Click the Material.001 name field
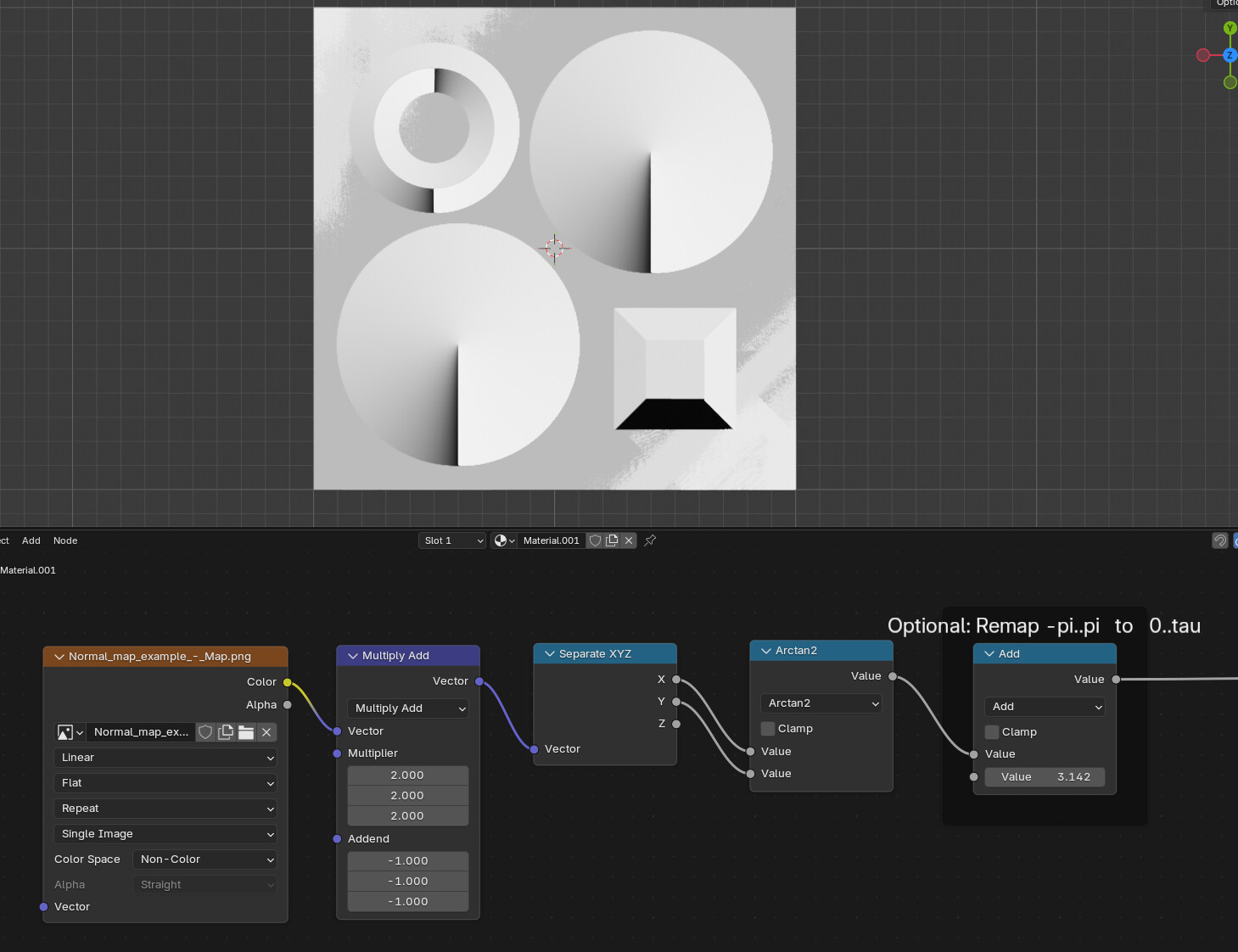Image resolution: width=1238 pixels, height=952 pixels. pos(552,540)
